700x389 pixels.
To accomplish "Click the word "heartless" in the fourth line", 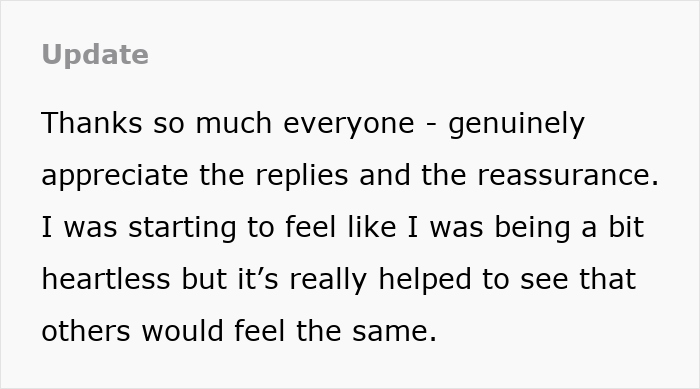I will [x=106, y=279].
